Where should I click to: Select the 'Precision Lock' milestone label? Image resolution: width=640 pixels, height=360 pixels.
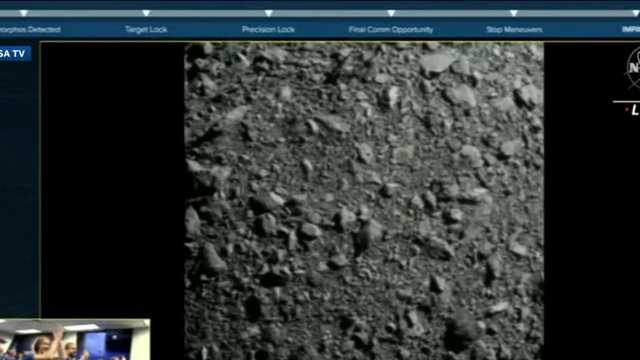268,29
